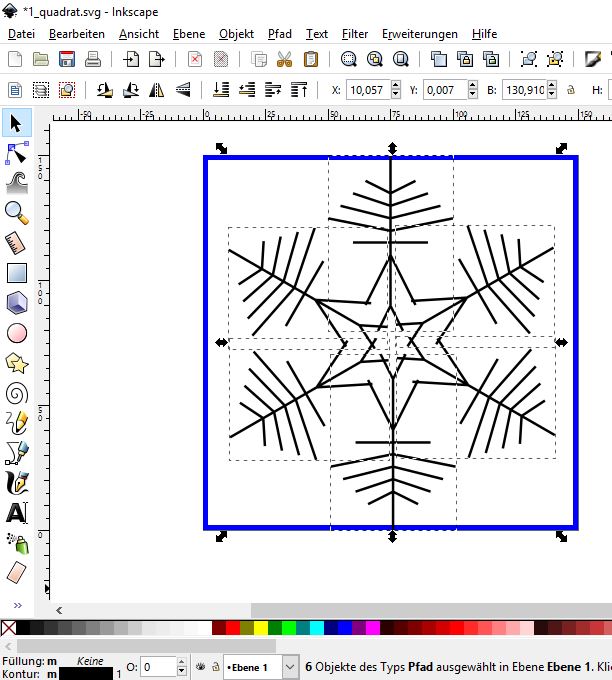Image resolution: width=612 pixels, height=680 pixels.
Task: Toggle current layer lock
Action: [216, 667]
